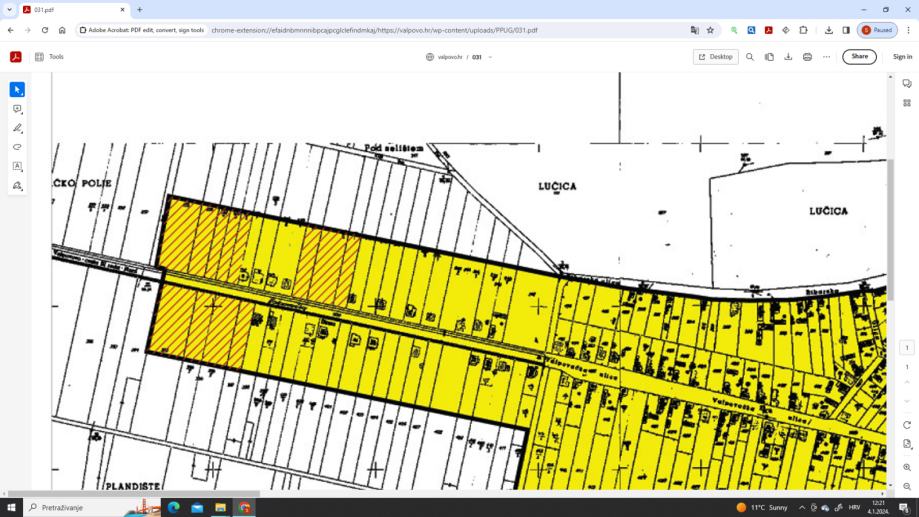Zoom in on the map

(x=907, y=467)
